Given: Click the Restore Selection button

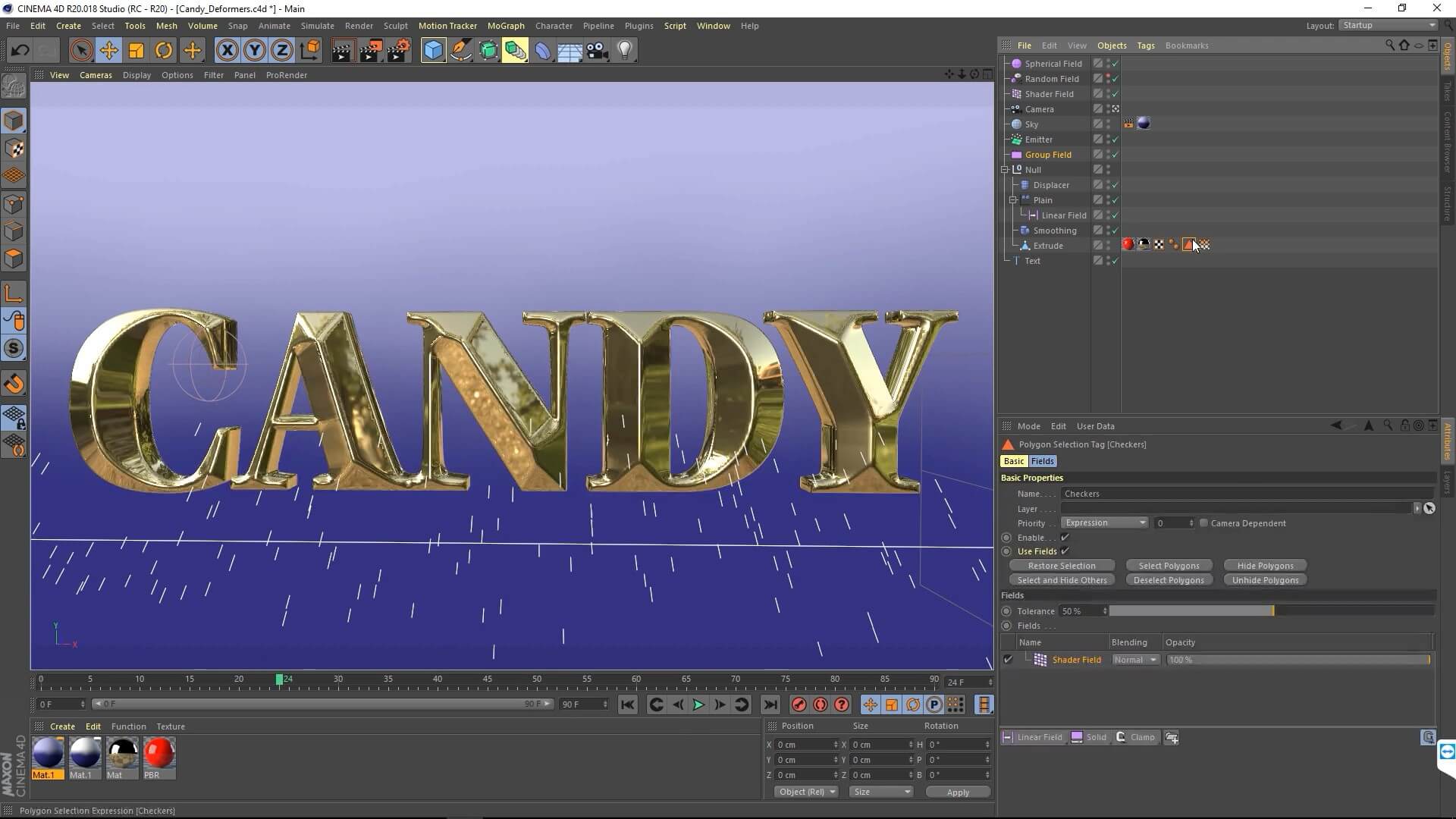Looking at the screenshot, I should (1061, 566).
